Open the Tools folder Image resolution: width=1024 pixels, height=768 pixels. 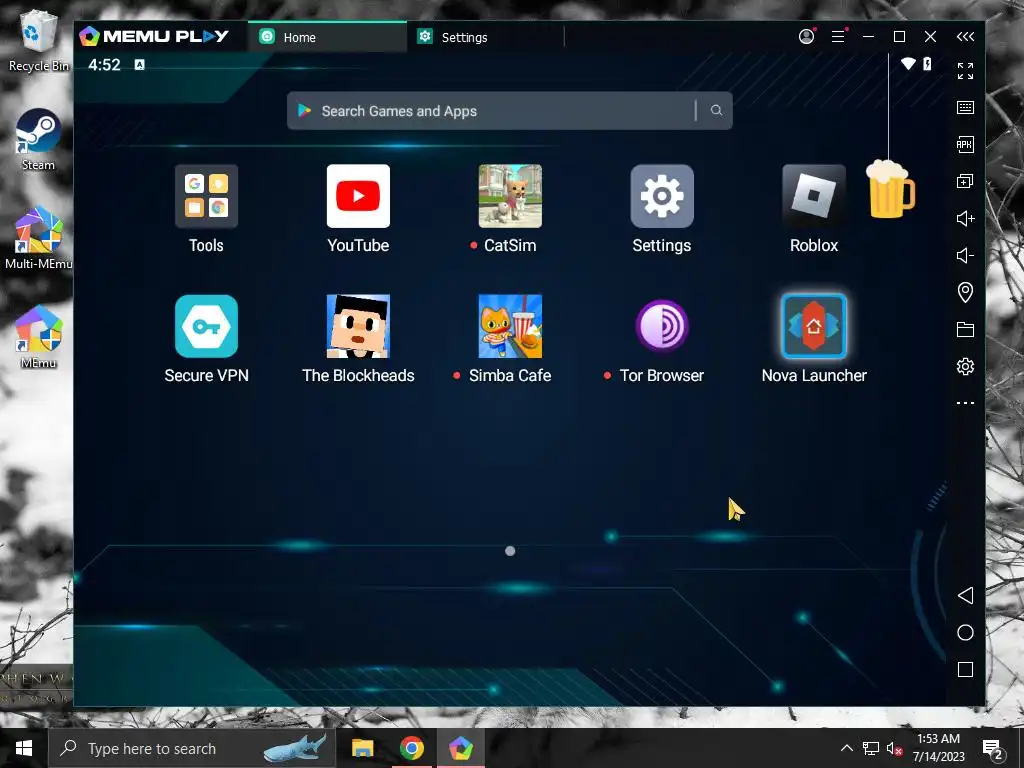point(206,197)
